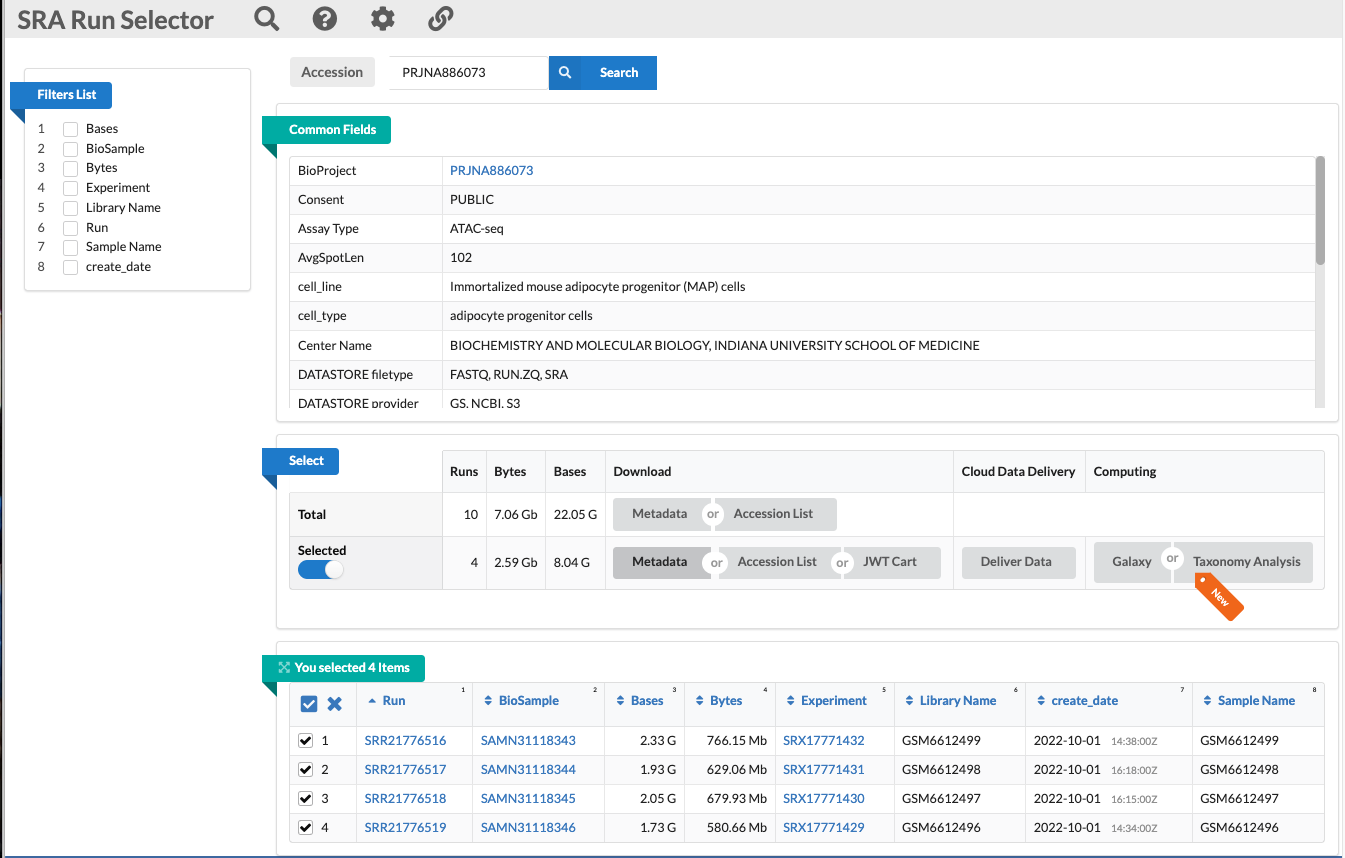Enable the create_date filter checkbox
This screenshot has height=858, width=1345.
pyautogui.click(x=71, y=267)
